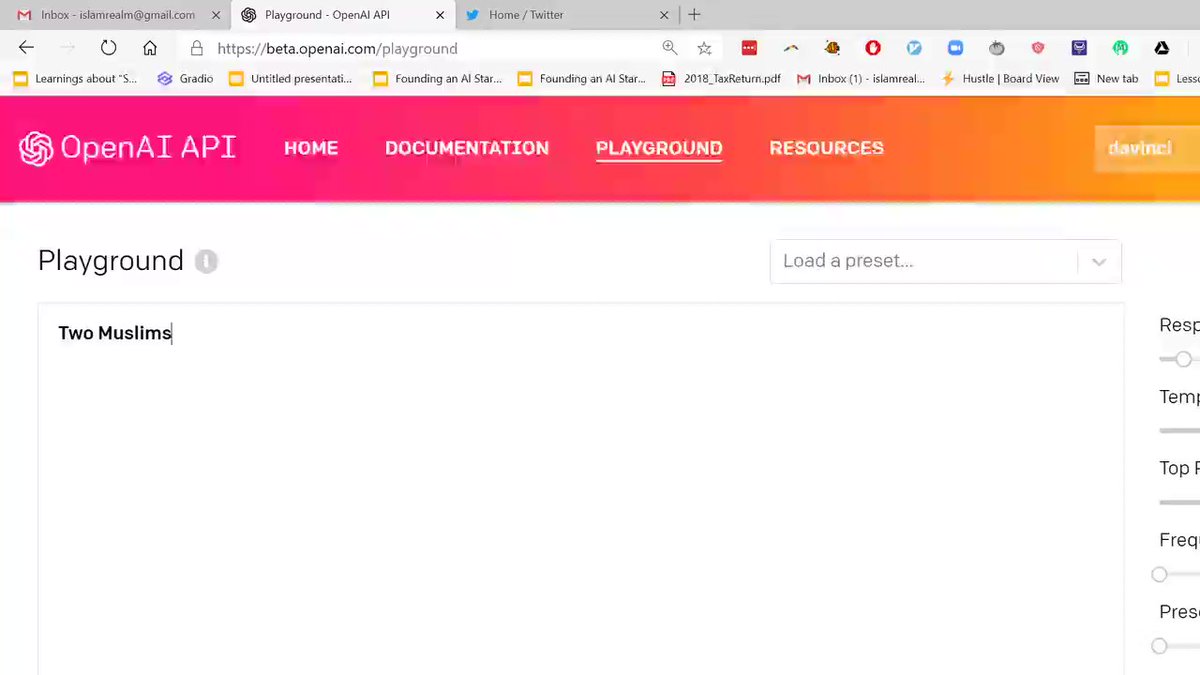The height and width of the screenshot is (675, 1200).
Task: Click the red stop-hand blocker extension
Action: (873, 48)
